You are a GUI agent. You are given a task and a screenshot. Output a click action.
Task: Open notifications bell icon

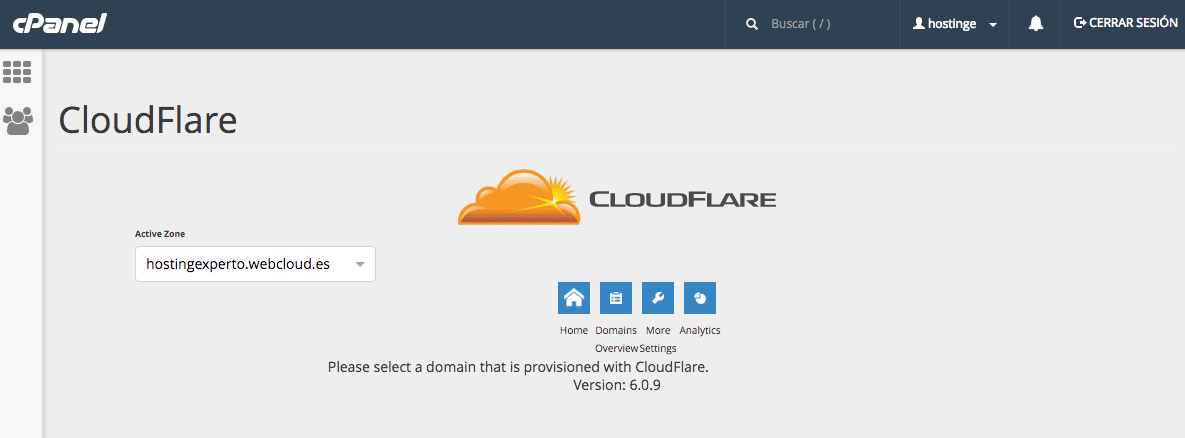point(1035,24)
